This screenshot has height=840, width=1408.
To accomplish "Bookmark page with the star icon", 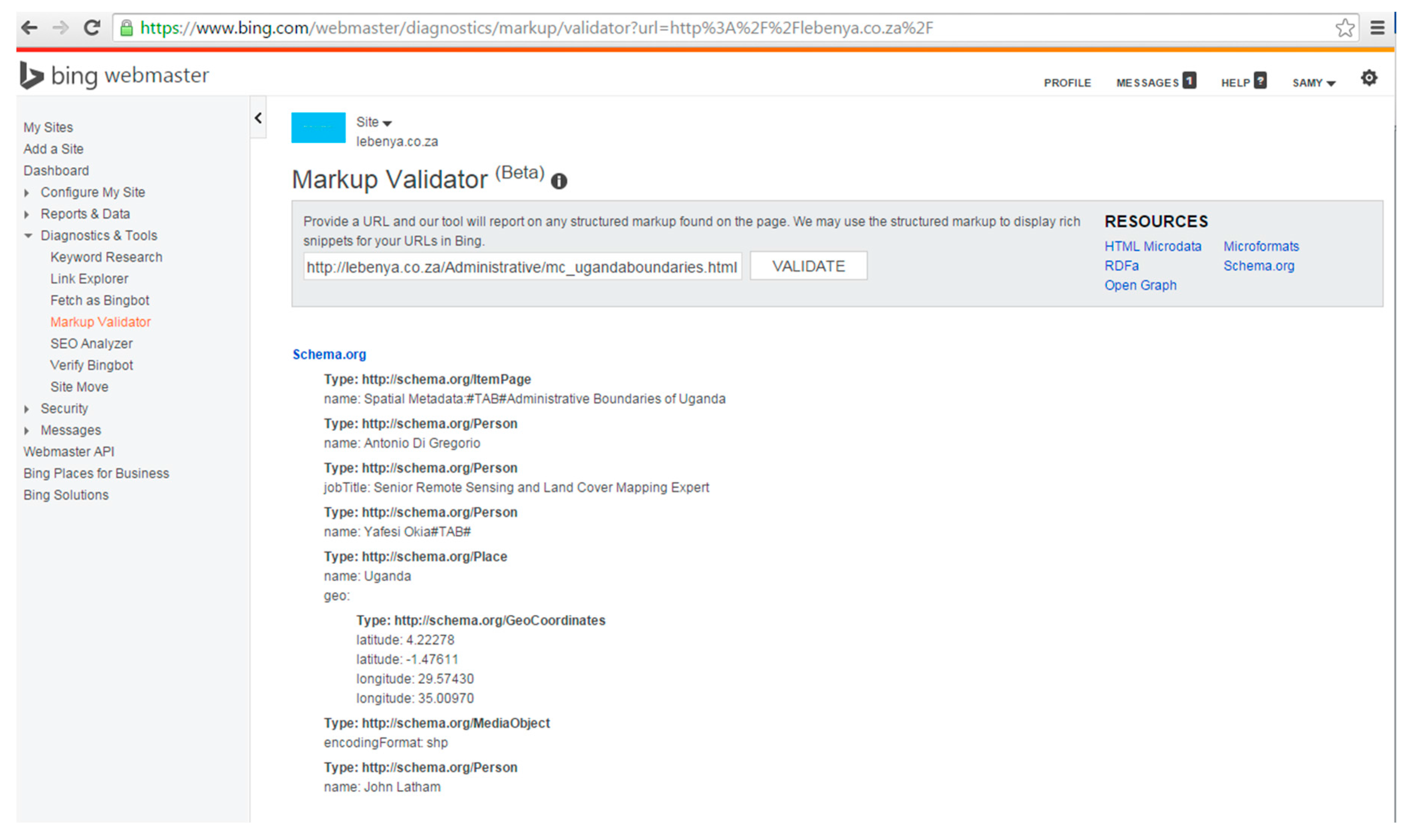I will point(1345,28).
